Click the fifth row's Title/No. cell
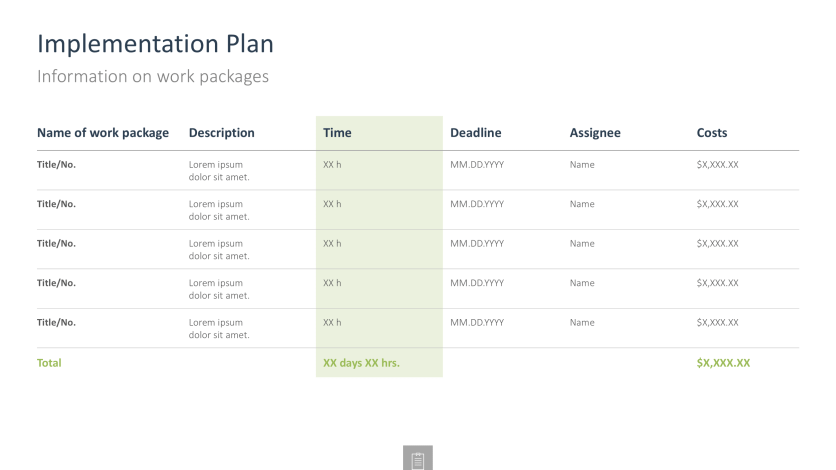The image size is (836, 470). point(57,322)
